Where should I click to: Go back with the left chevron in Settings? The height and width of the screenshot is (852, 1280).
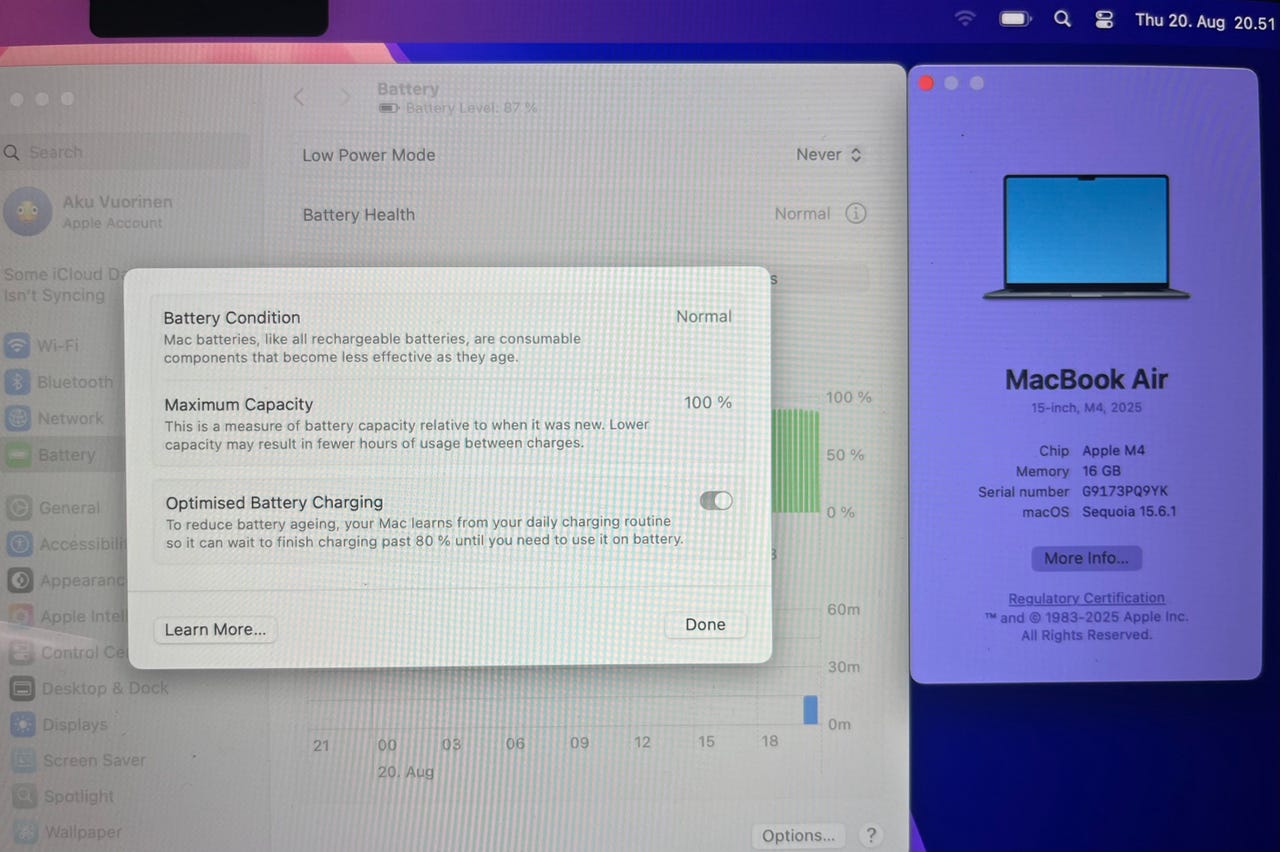(x=298, y=97)
